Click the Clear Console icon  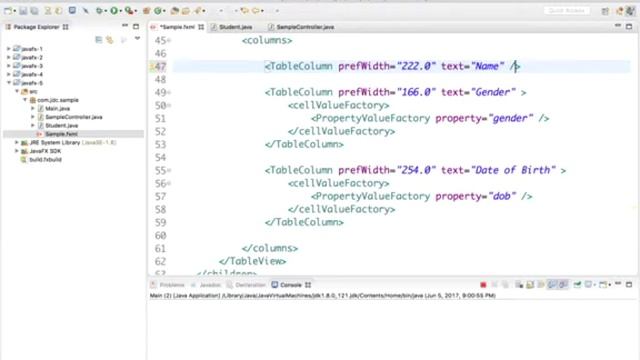pos(519,284)
